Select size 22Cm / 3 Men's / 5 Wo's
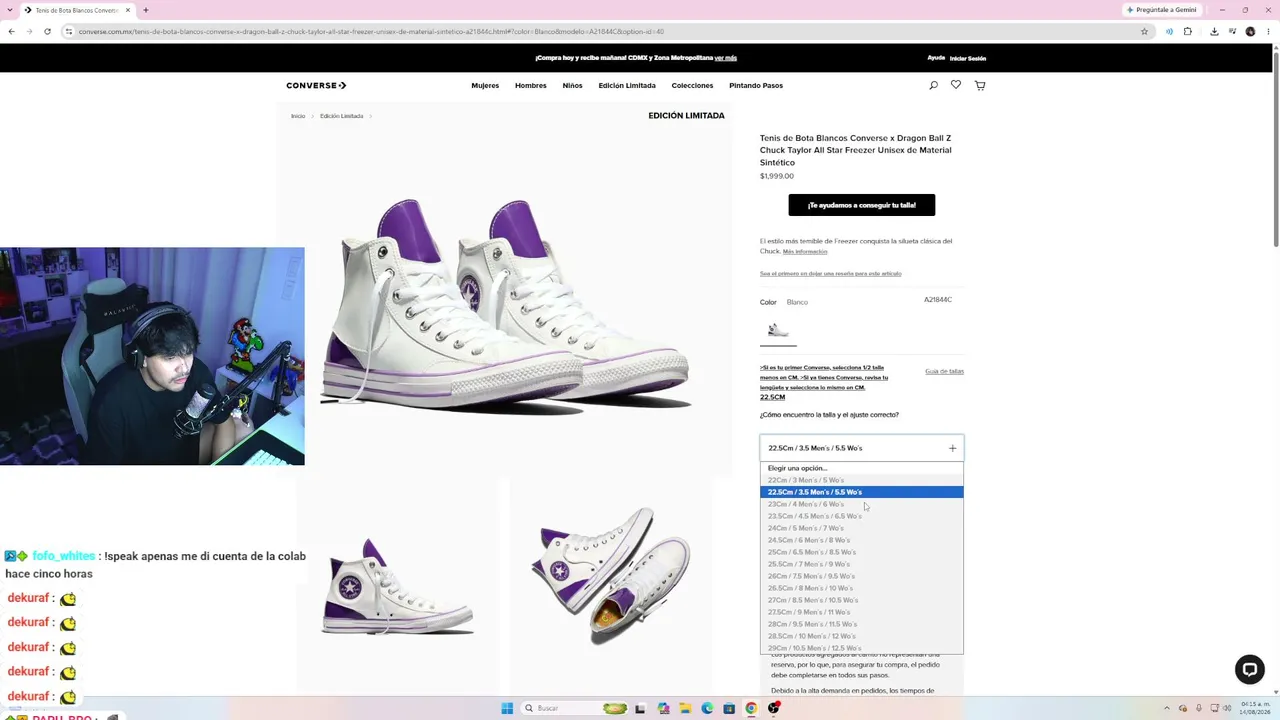Screen dimensions: 1280x720 (861, 480)
